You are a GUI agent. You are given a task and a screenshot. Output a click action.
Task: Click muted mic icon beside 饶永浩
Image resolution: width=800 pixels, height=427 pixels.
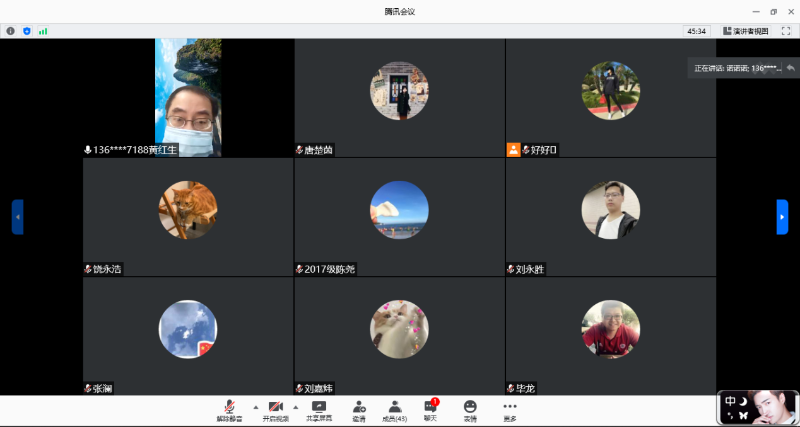click(88, 269)
